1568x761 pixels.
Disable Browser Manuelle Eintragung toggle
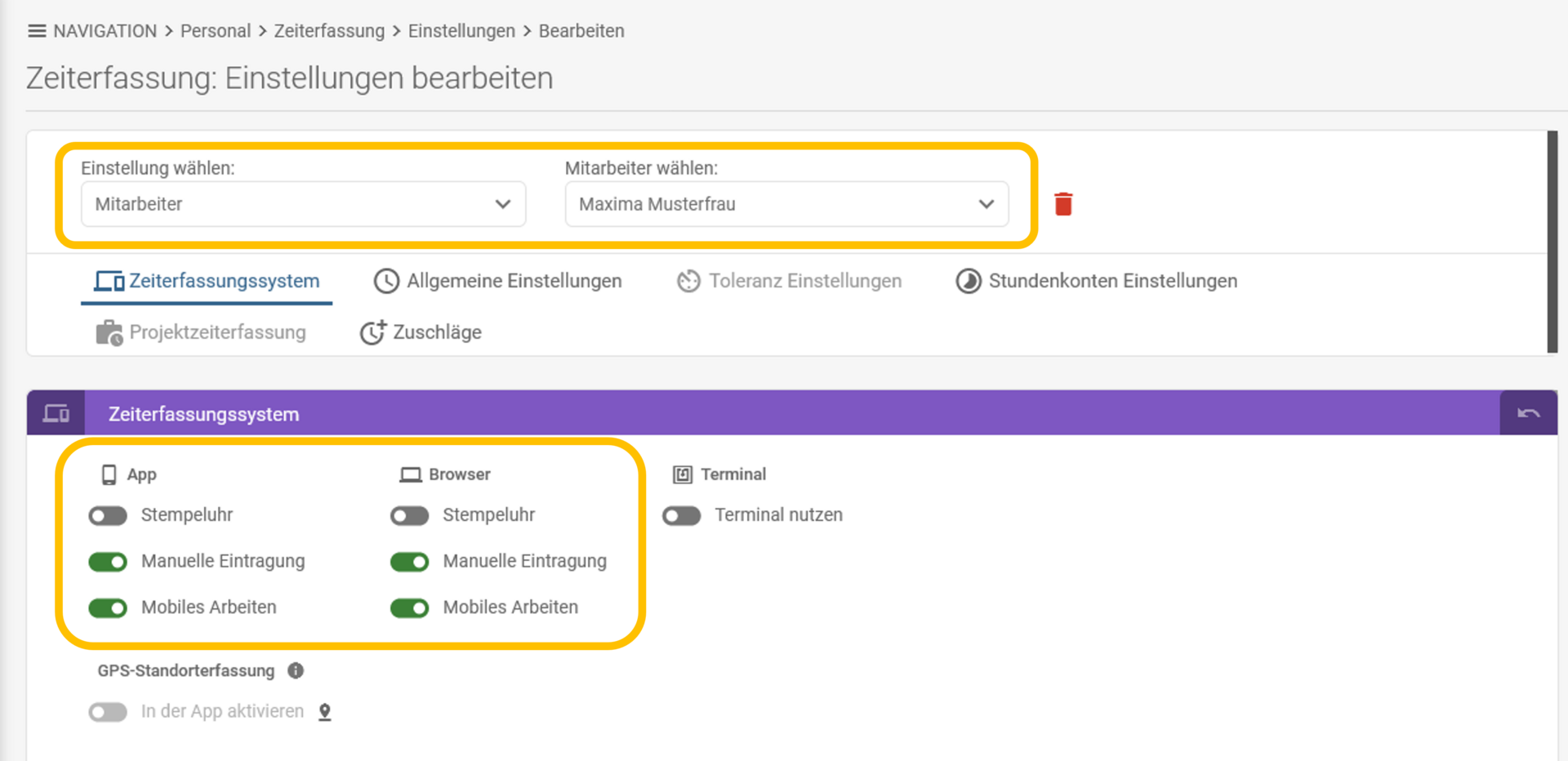point(409,562)
